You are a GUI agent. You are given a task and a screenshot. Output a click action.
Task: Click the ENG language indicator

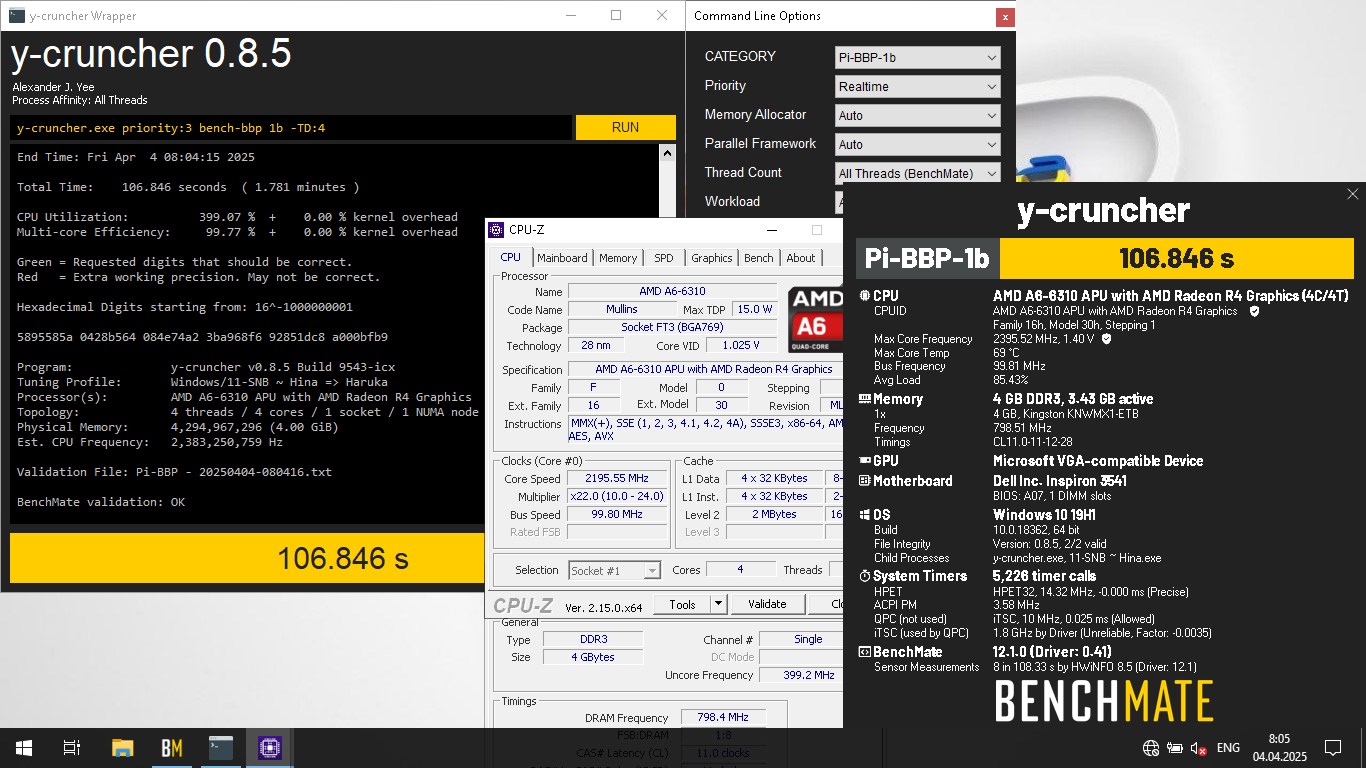click(x=1228, y=748)
